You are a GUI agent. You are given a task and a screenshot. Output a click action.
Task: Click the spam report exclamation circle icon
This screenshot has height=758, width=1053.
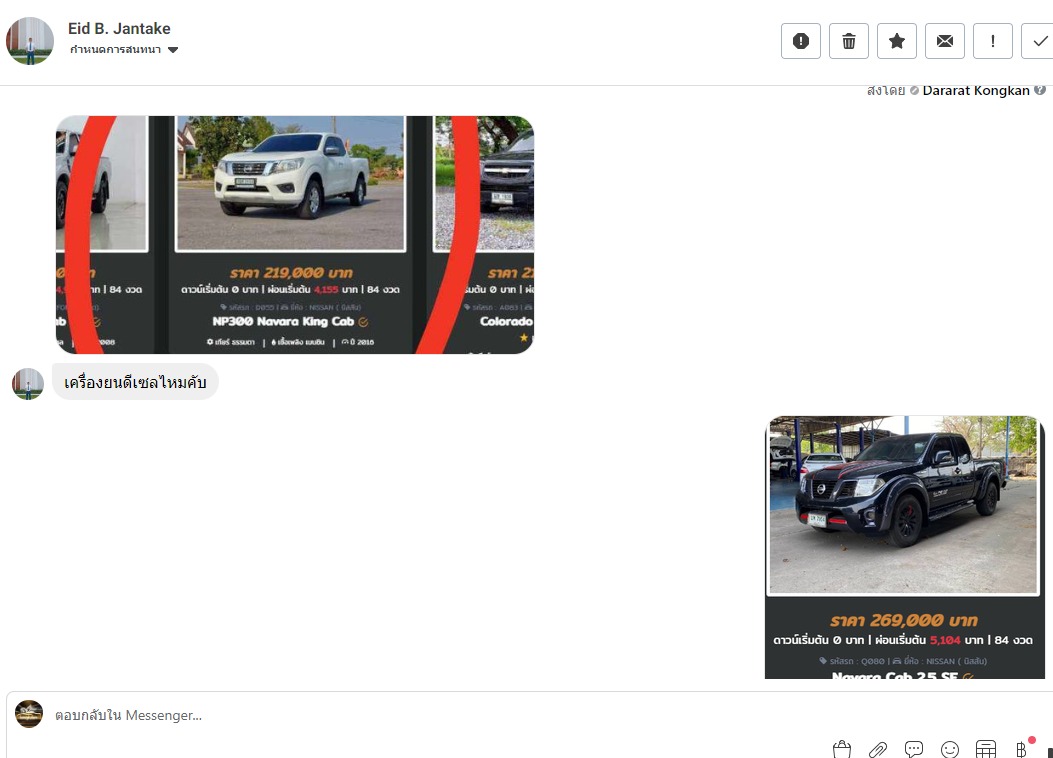[800, 41]
